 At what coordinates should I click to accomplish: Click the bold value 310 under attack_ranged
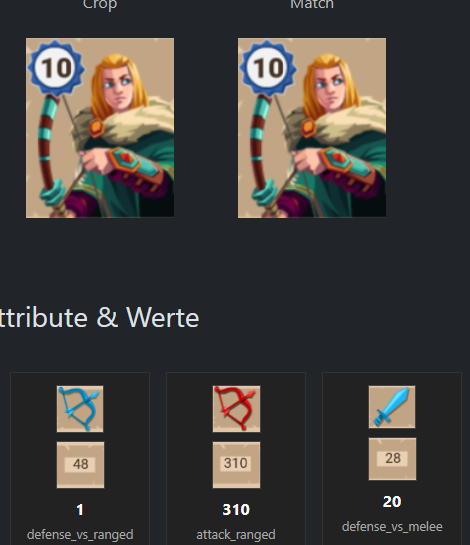click(x=236, y=510)
